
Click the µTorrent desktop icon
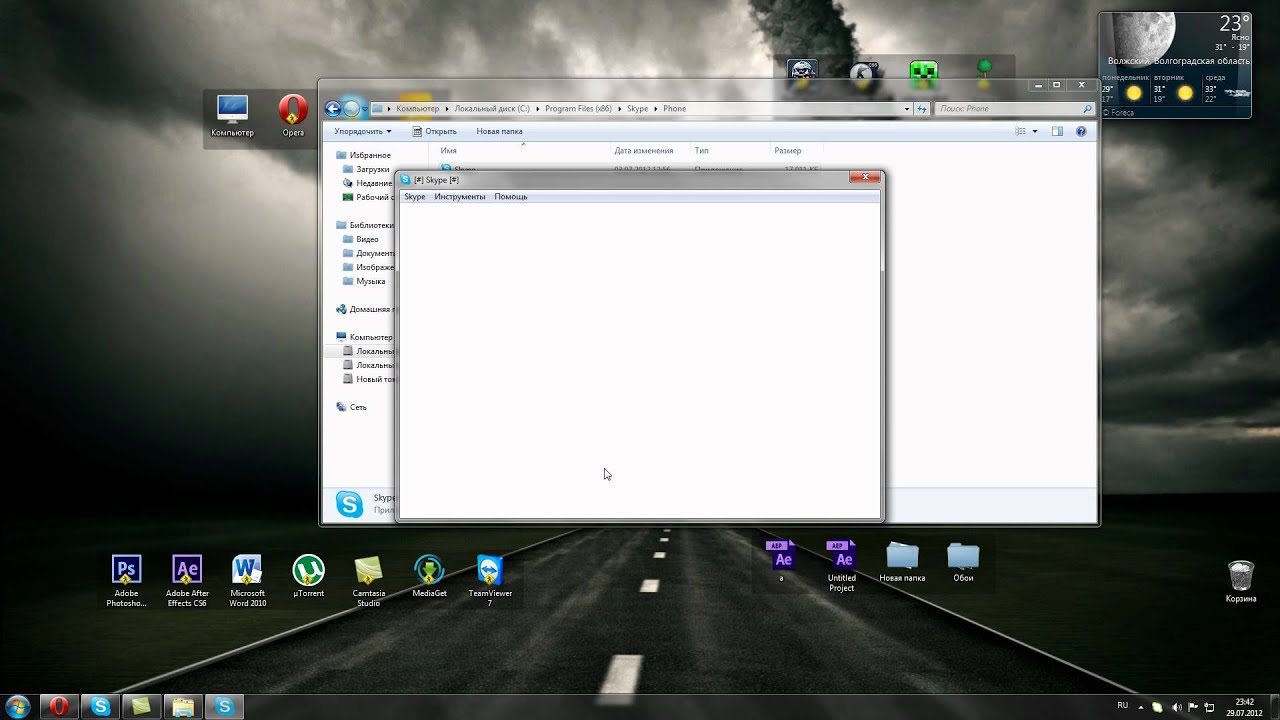(308, 576)
